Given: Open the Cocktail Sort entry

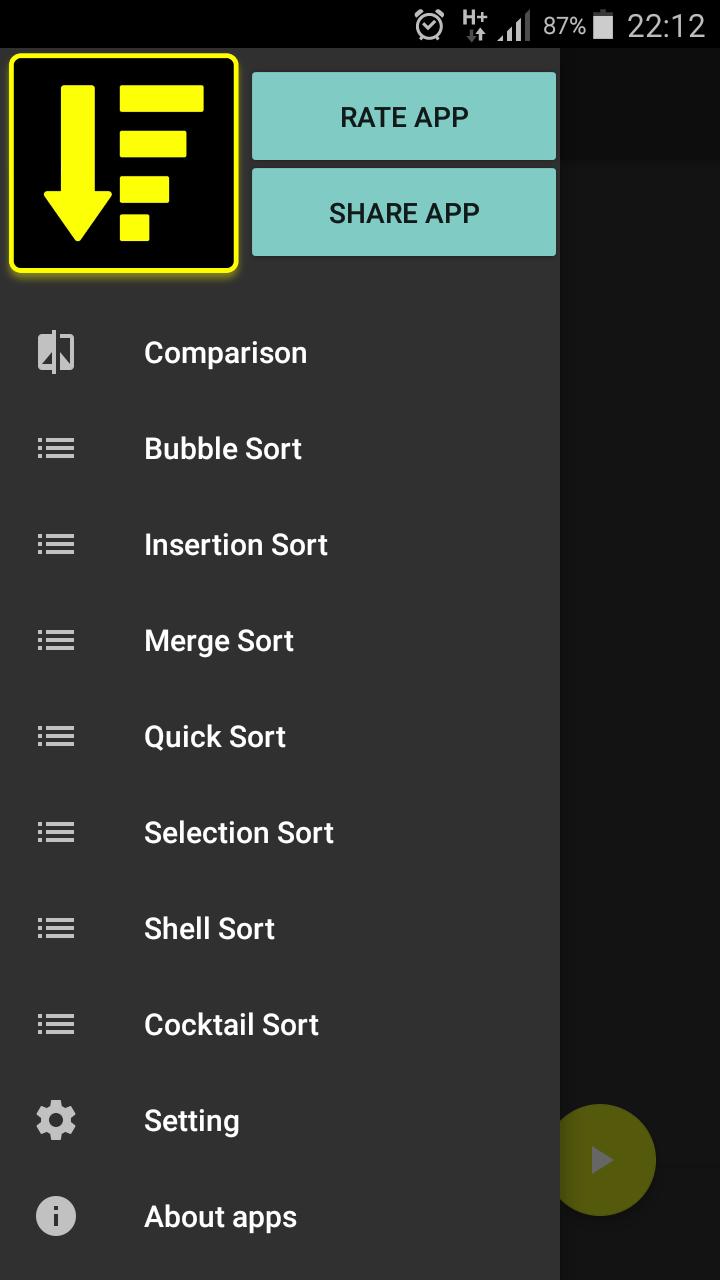Looking at the screenshot, I should (280, 1024).
